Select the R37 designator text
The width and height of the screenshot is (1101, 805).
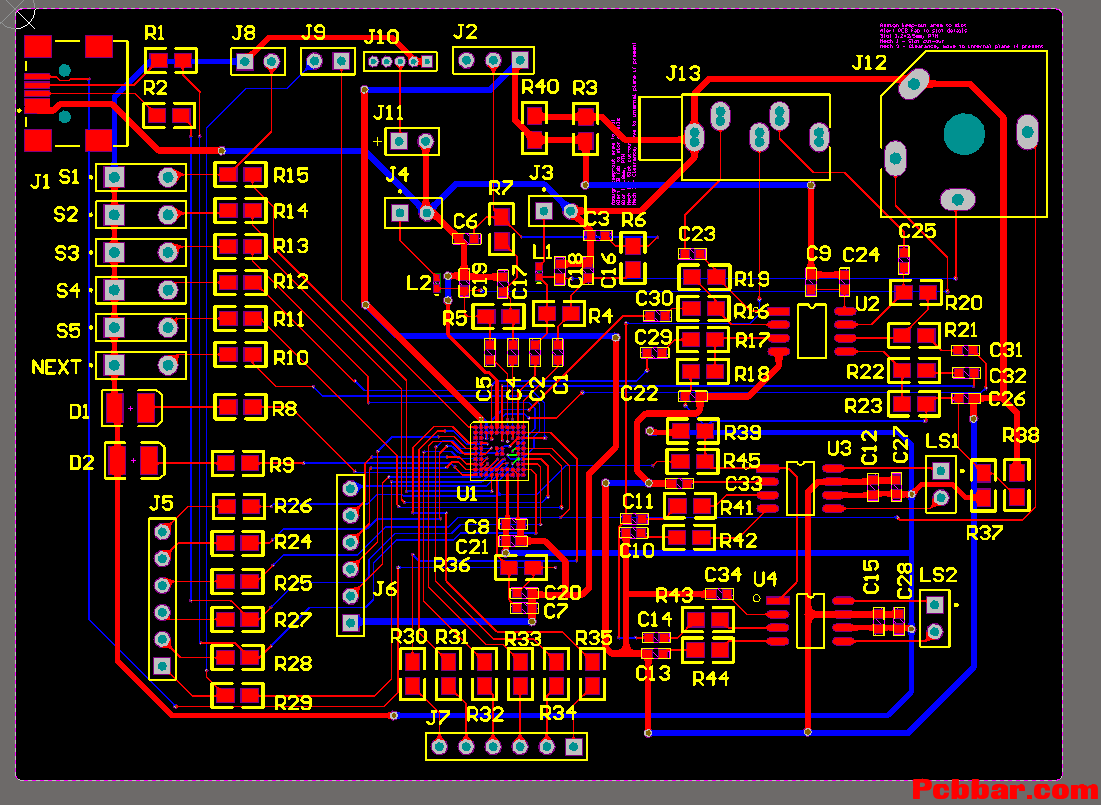coord(984,533)
